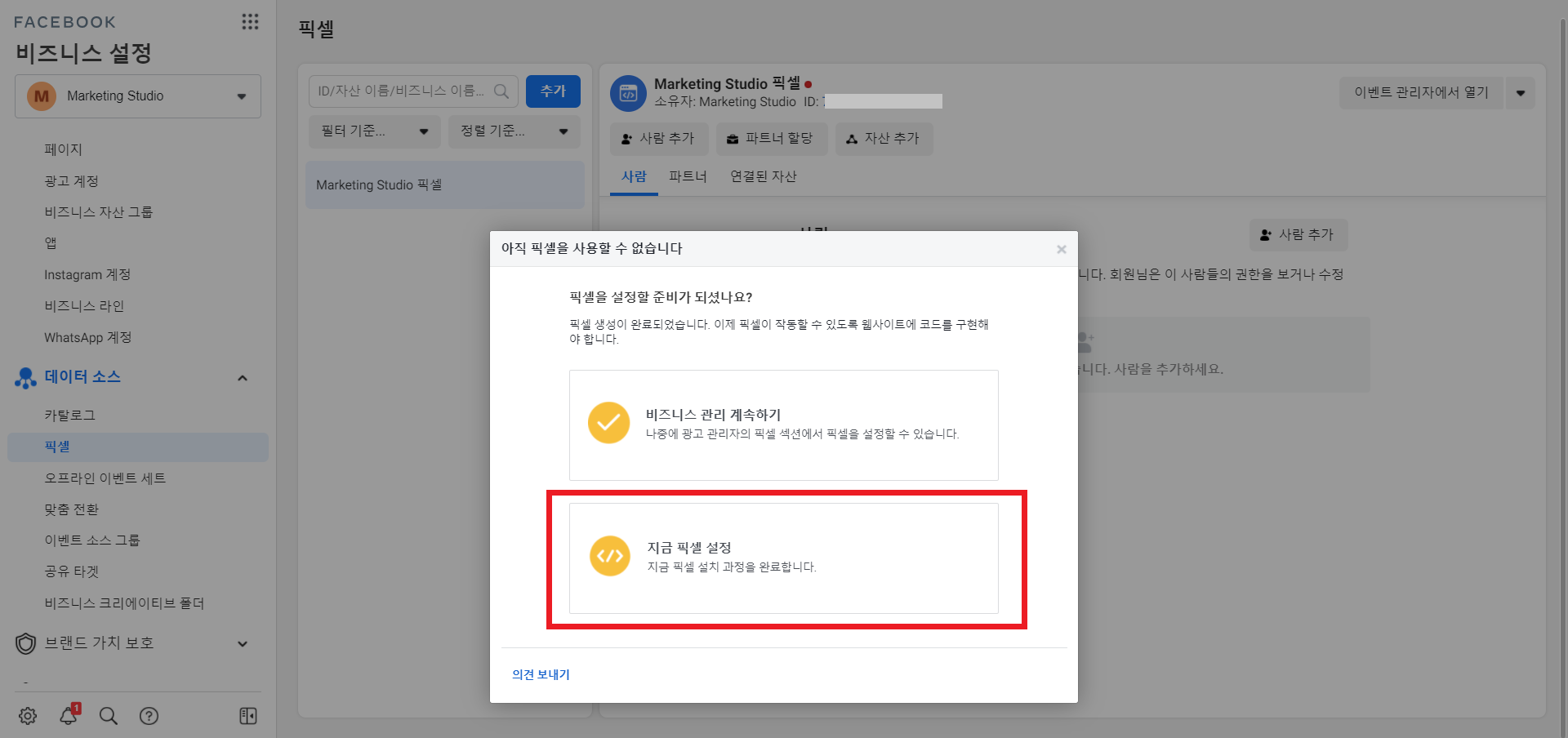
Task: Open 이벤트 소스 그룹 in sidebar
Action: pos(91,540)
